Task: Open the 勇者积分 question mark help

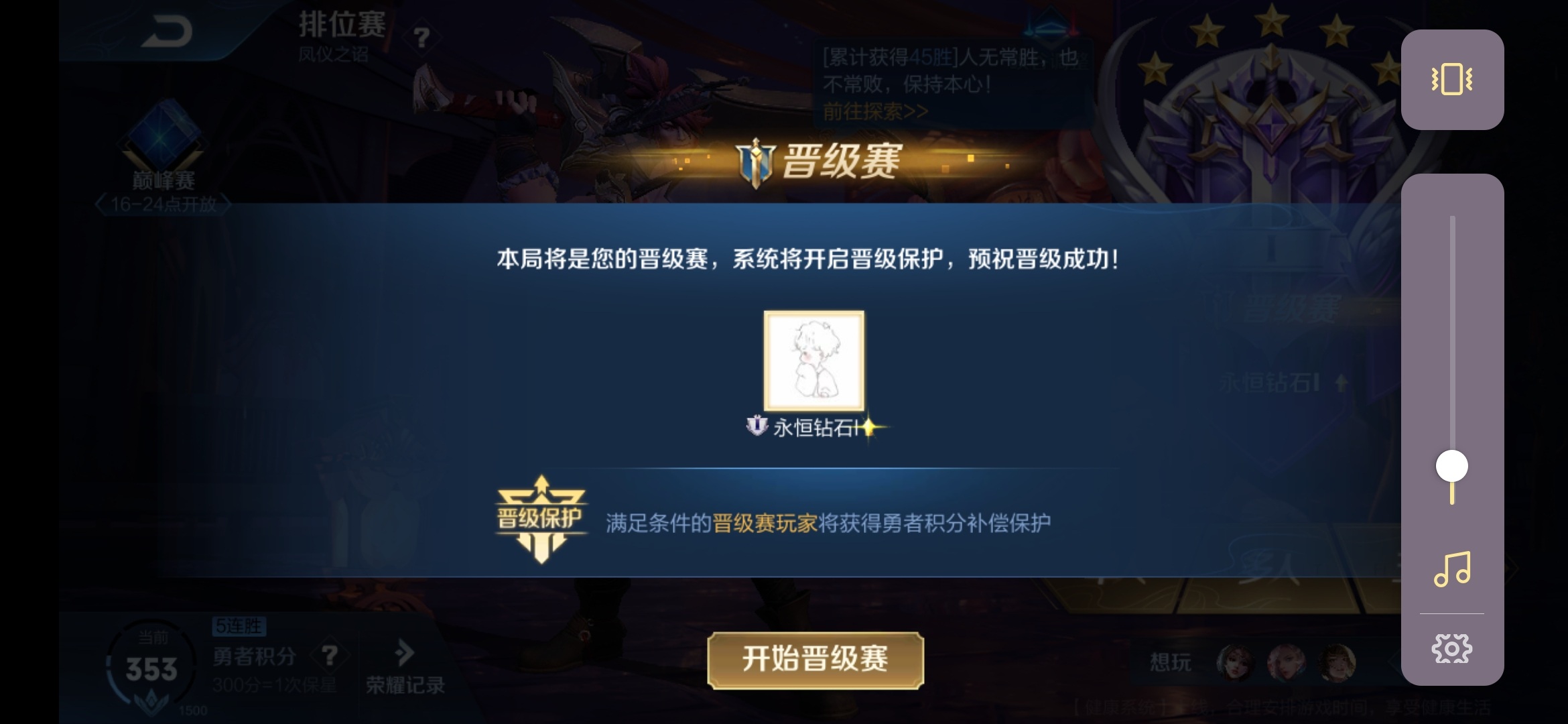Action: click(329, 656)
